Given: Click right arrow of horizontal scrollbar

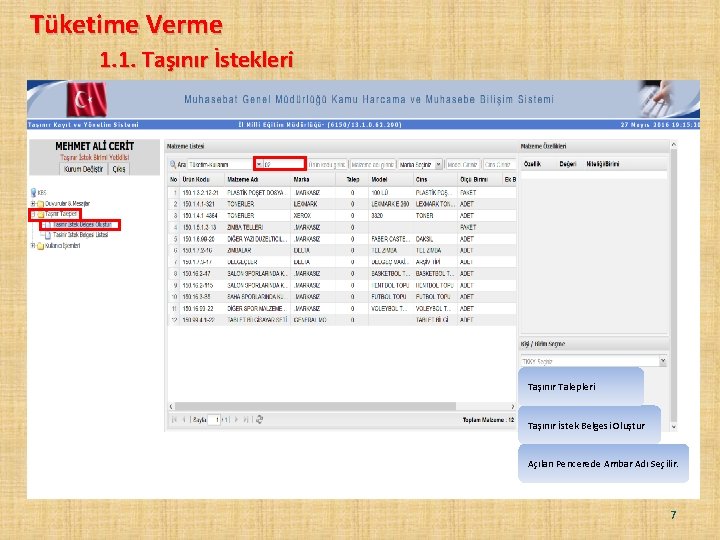Looking at the screenshot, I should [x=513, y=406].
